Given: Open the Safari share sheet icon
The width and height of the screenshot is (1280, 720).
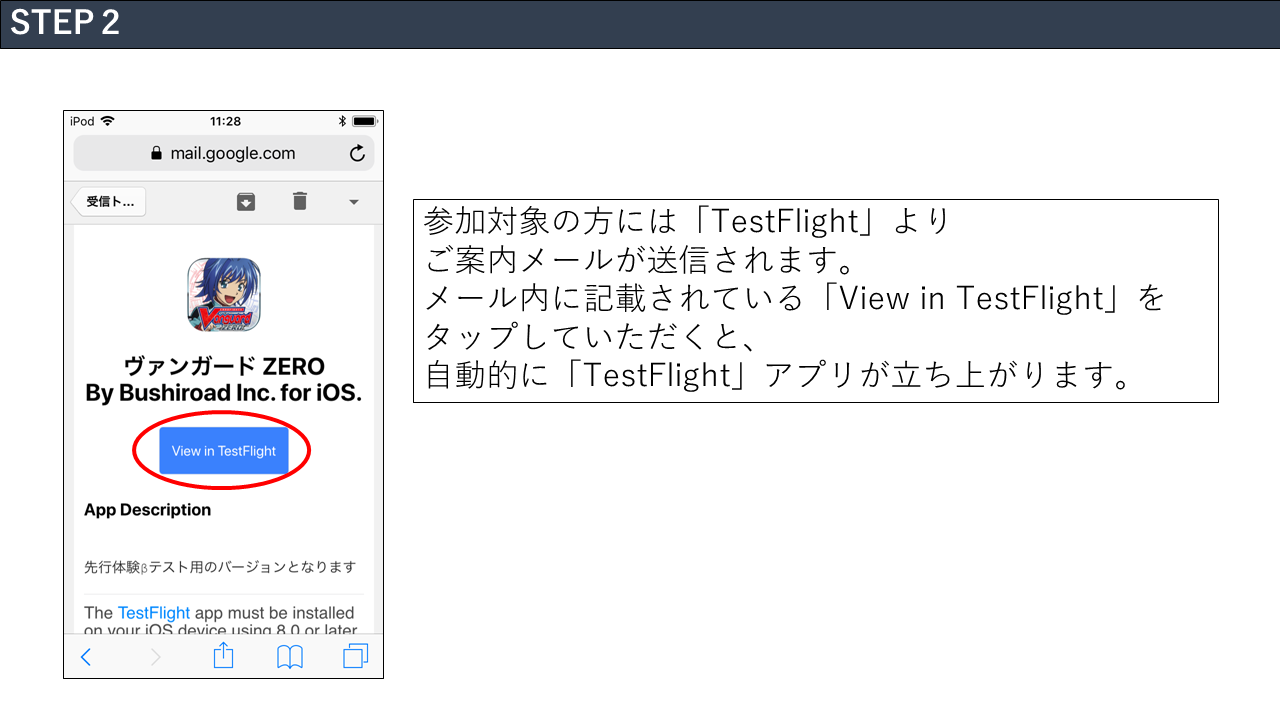Looking at the screenshot, I should coord(223,656).
